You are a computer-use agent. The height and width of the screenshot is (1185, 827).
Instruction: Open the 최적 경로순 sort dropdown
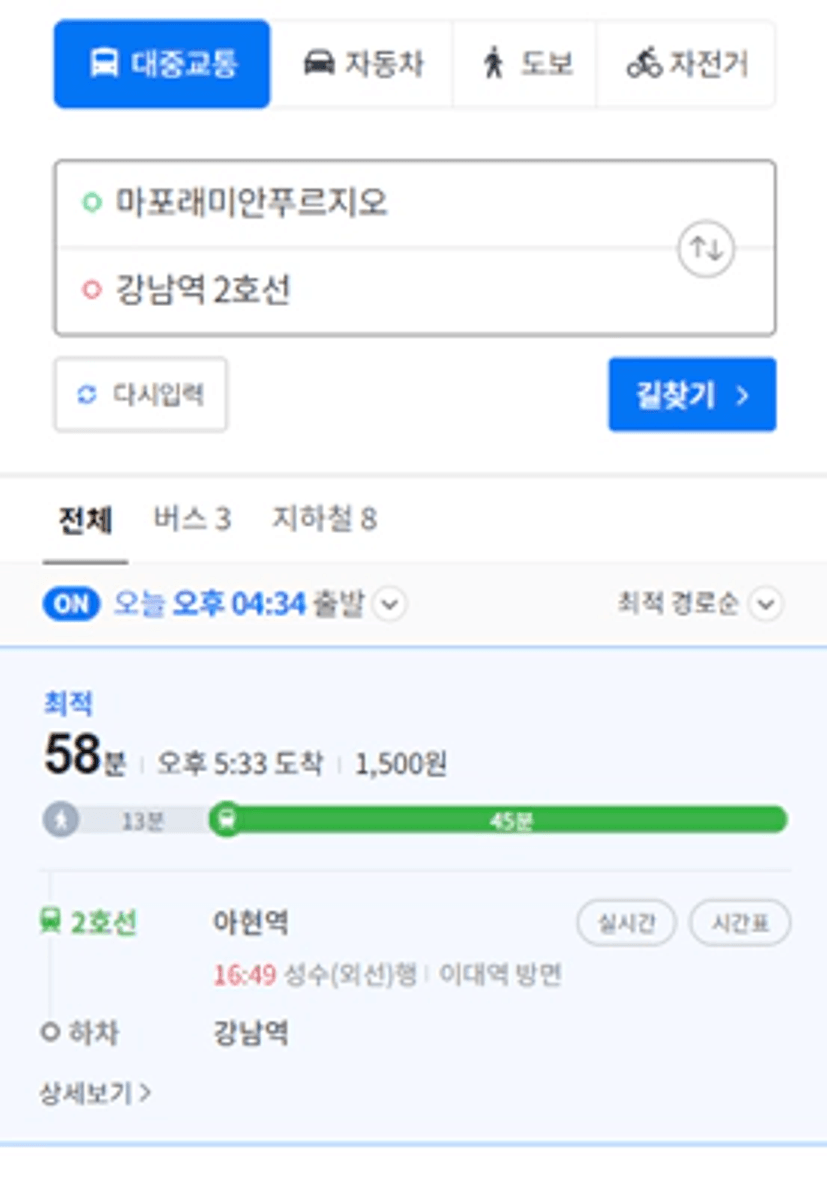pyautogui.click(x=765, y=604)
